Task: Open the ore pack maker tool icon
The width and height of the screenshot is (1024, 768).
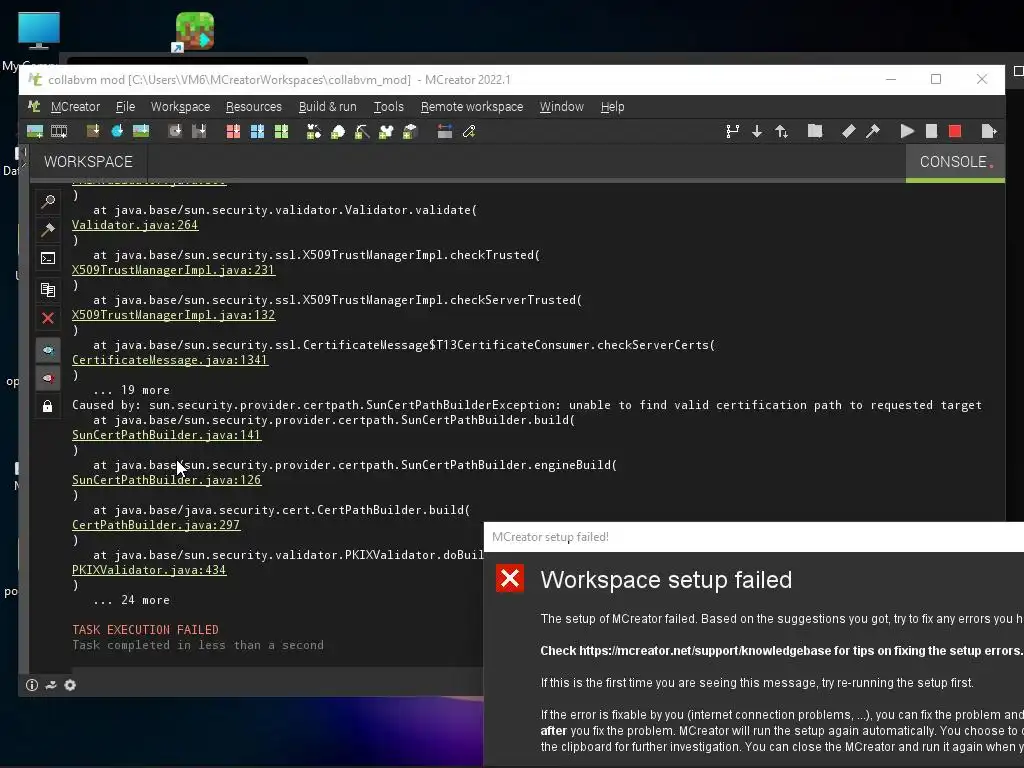Action: (x=338, y=132)
